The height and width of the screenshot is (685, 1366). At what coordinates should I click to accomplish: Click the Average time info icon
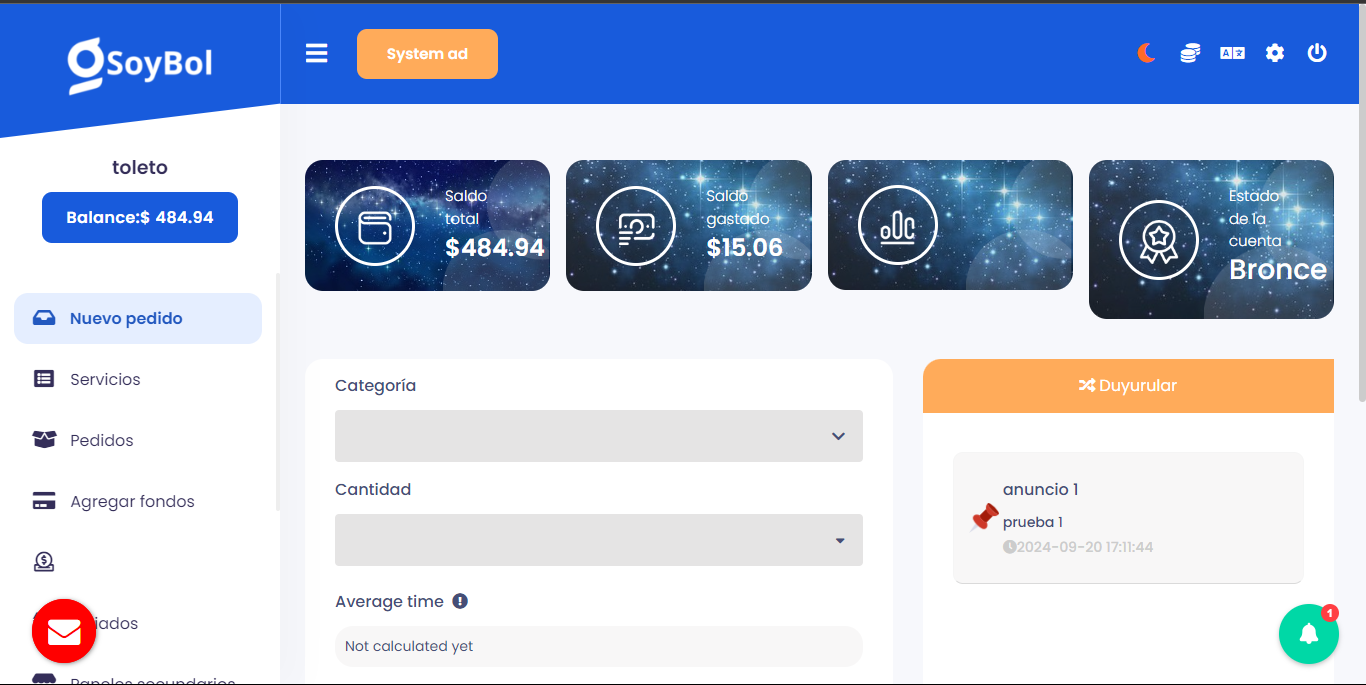point(460,601)
